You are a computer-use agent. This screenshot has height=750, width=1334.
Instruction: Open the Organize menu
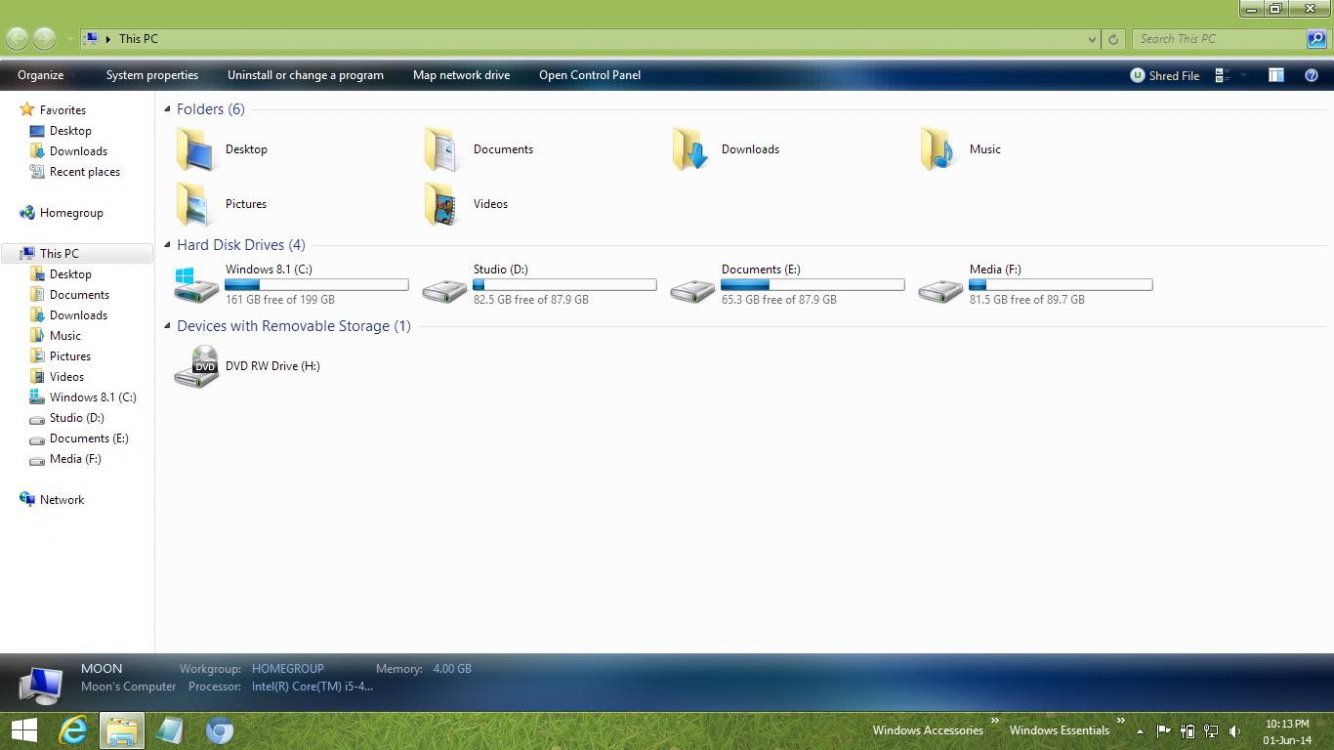pyautogui.click(x=41, y=75)
